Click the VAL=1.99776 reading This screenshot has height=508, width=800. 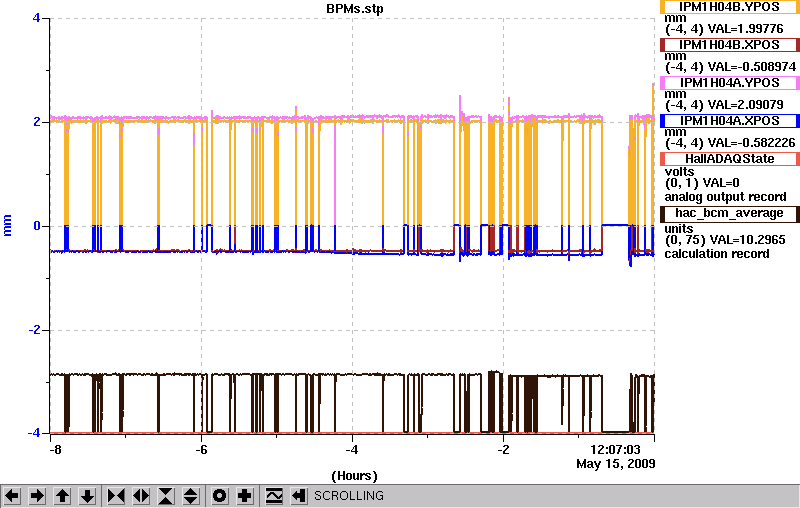pyautogui.click(x=745, y=29)
